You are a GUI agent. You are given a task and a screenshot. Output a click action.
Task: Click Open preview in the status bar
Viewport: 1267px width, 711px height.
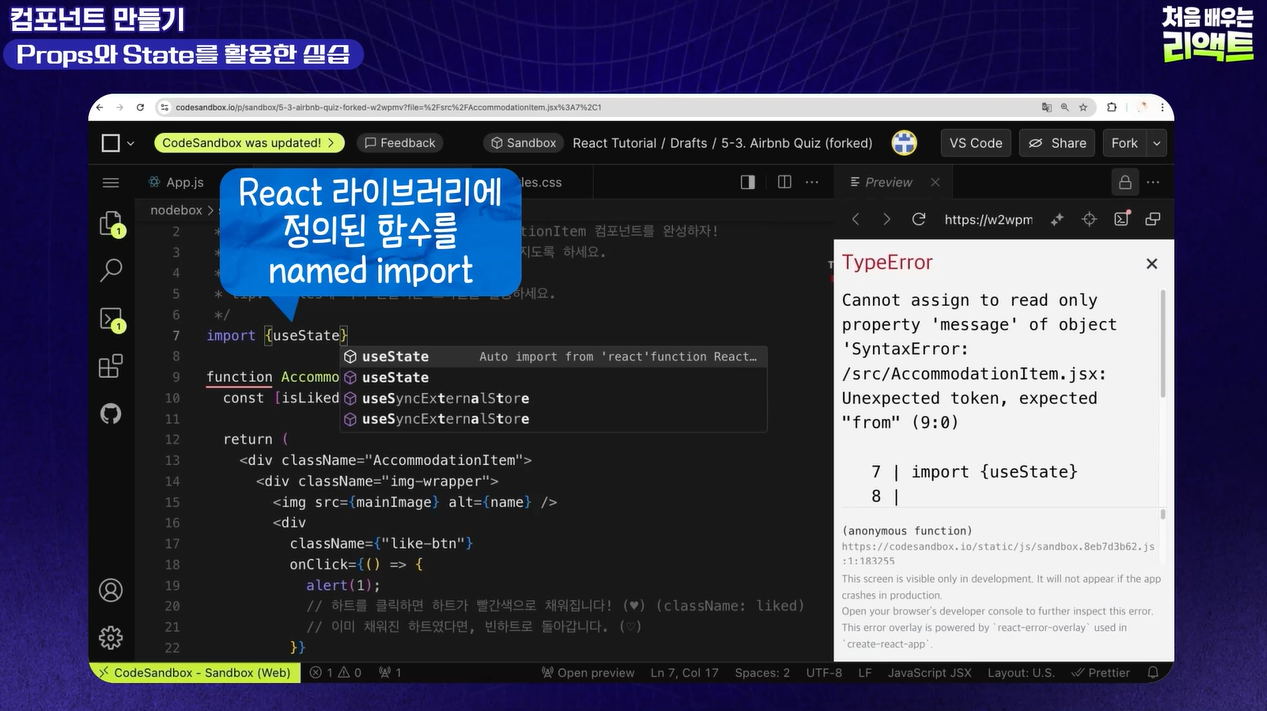pyautogui.click(x=587, y=673)
